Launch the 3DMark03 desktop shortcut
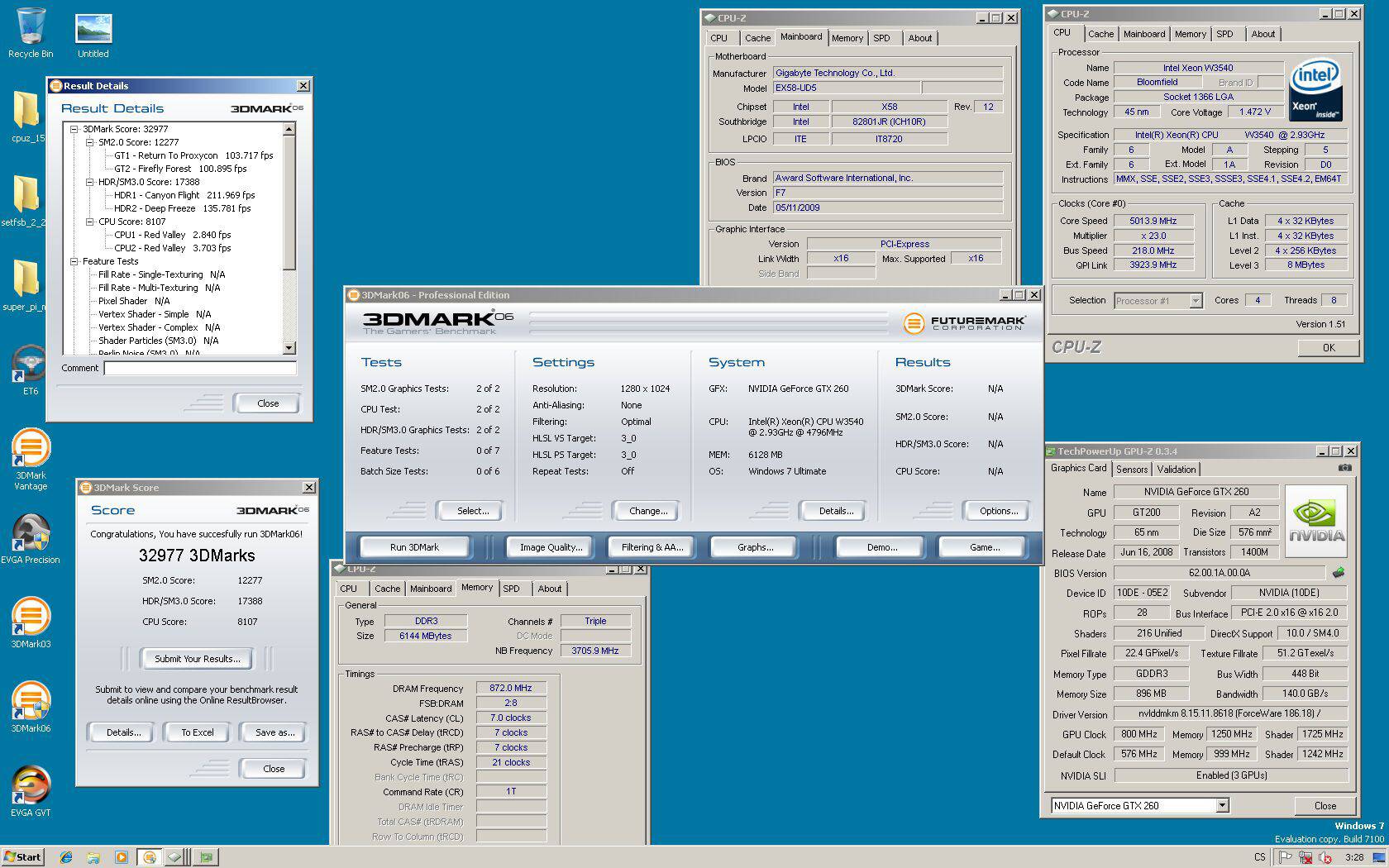1389x868 pixels. 31,622
